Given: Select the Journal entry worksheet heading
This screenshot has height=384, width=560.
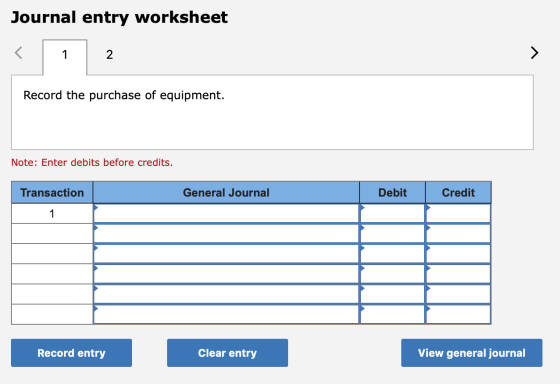Looking at the screenshot, I should (x=119, y=17).
